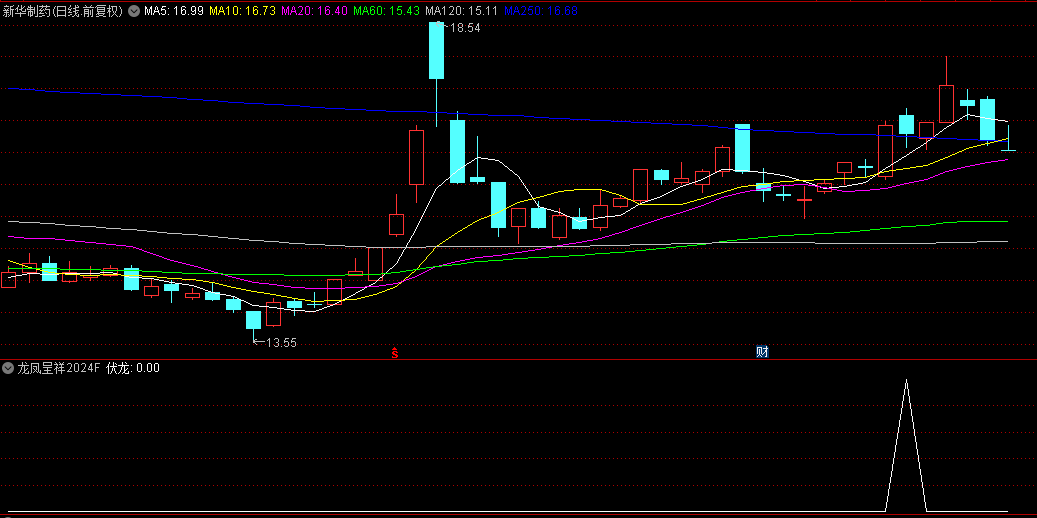Select the 龙凤呈祥2024F indicator name
Viewport: 1037px width, 518px height.
59,368
